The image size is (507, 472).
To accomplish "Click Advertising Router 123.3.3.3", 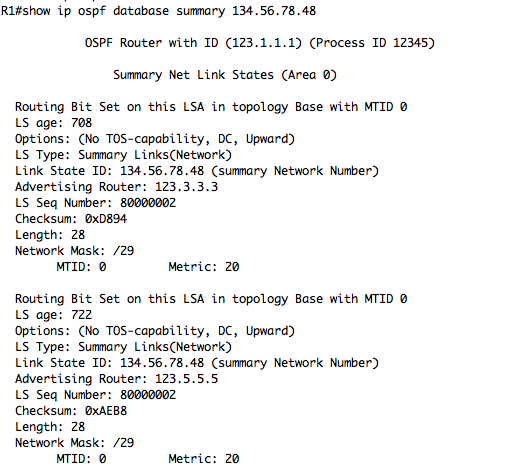I will pyautogui.click(x=116, y=187).
